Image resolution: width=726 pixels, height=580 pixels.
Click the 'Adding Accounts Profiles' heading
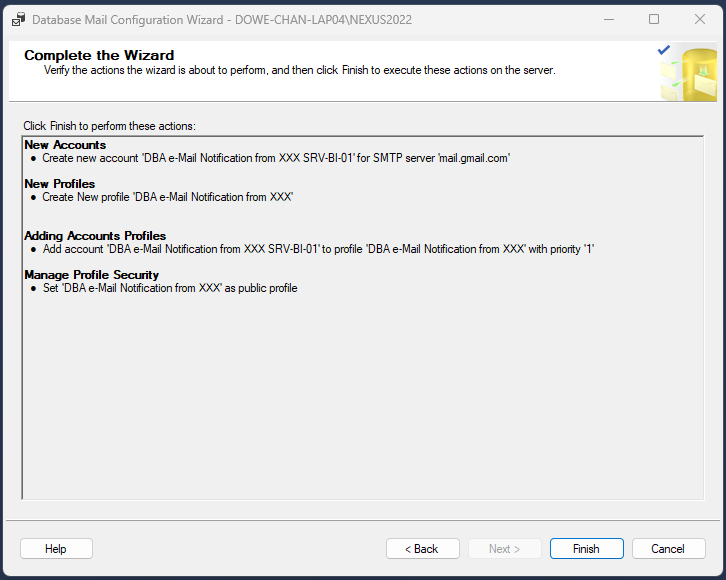(x=95, y=236)
